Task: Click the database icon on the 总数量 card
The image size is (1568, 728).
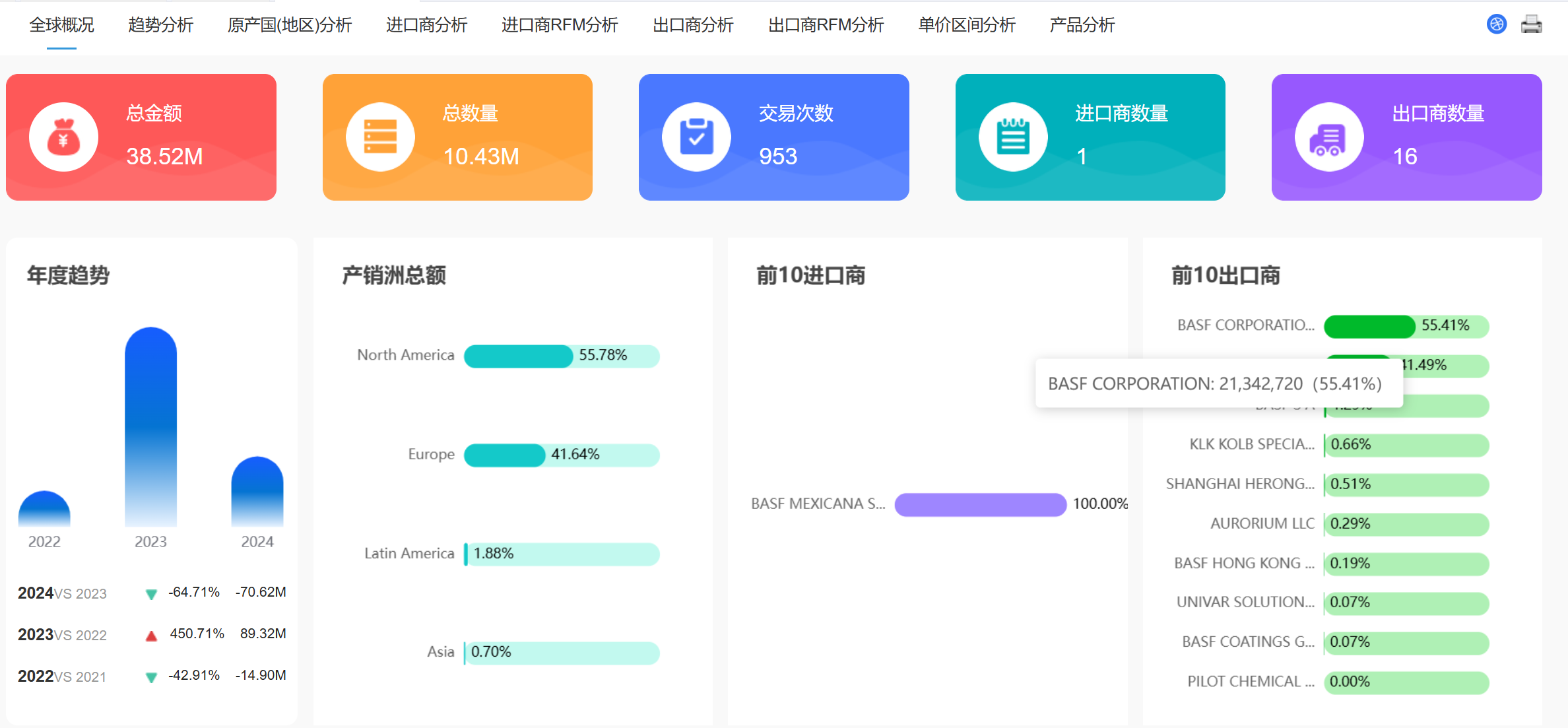Action: tap(379, 137)
